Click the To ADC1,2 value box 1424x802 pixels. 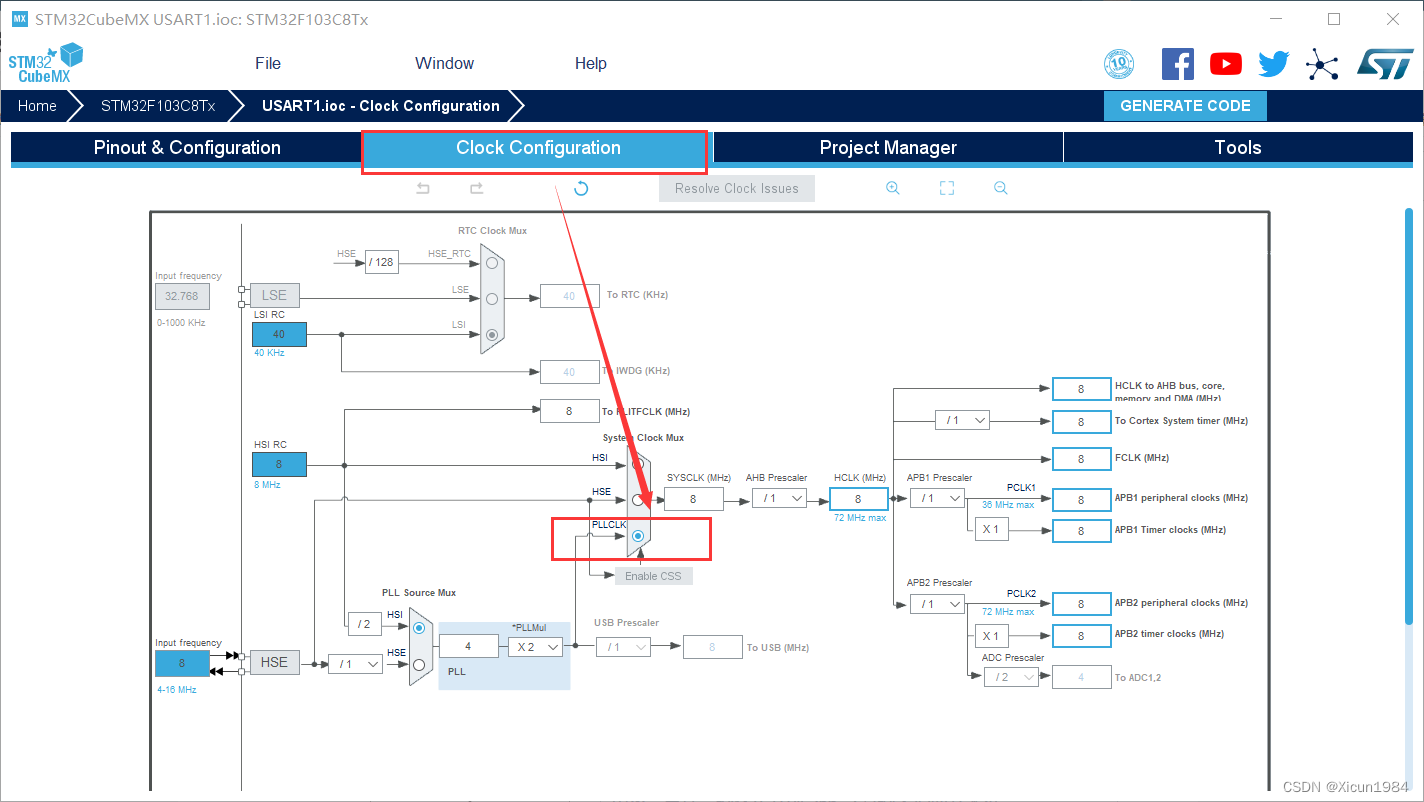tap(1081, 677)
